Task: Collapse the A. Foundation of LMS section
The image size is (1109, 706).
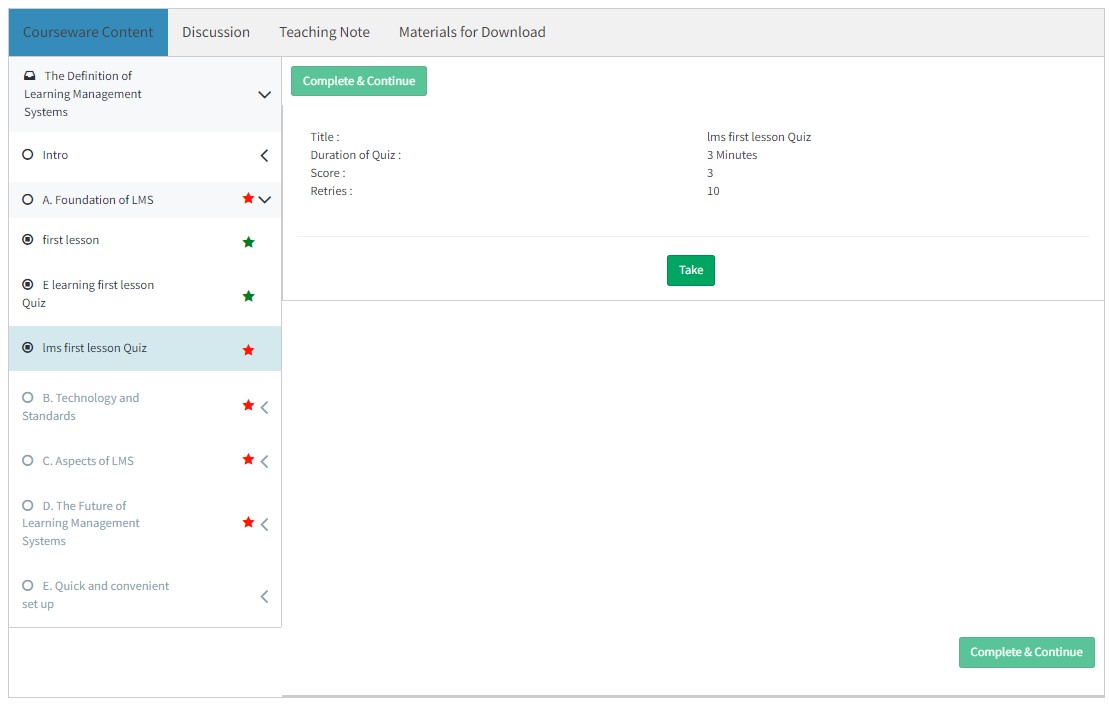Action: click(265, 200)
